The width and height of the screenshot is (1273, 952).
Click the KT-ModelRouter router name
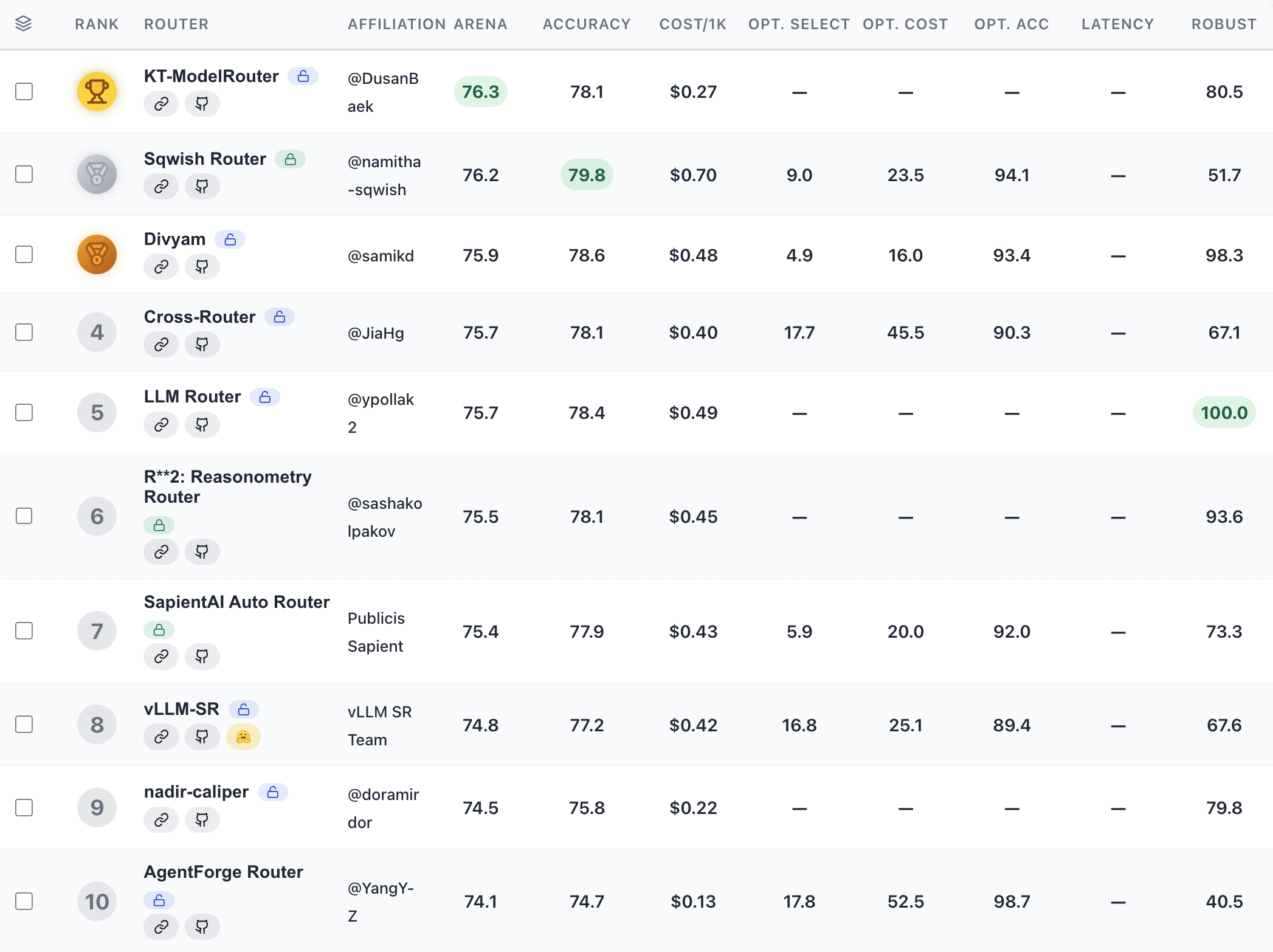[x=211, y=76]
